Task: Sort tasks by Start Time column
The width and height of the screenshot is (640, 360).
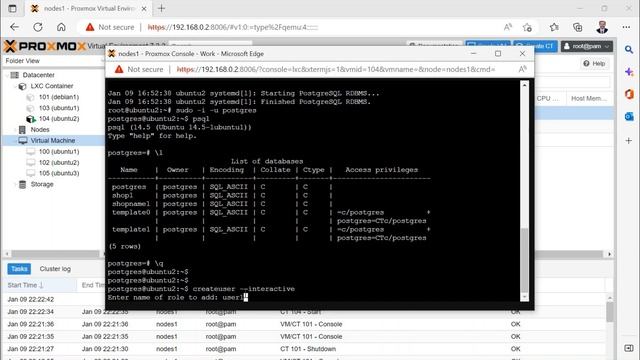Action: 40,285
